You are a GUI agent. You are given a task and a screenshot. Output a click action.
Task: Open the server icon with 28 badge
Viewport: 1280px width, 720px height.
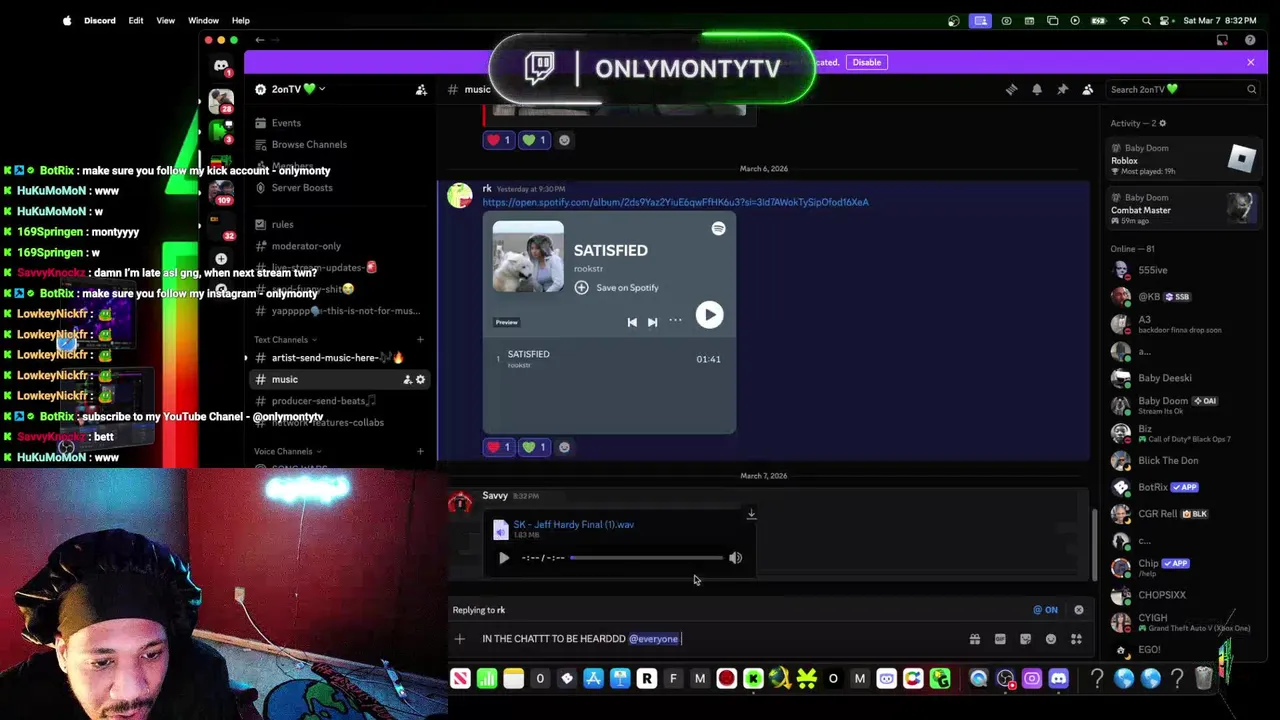tap(221, 101)
